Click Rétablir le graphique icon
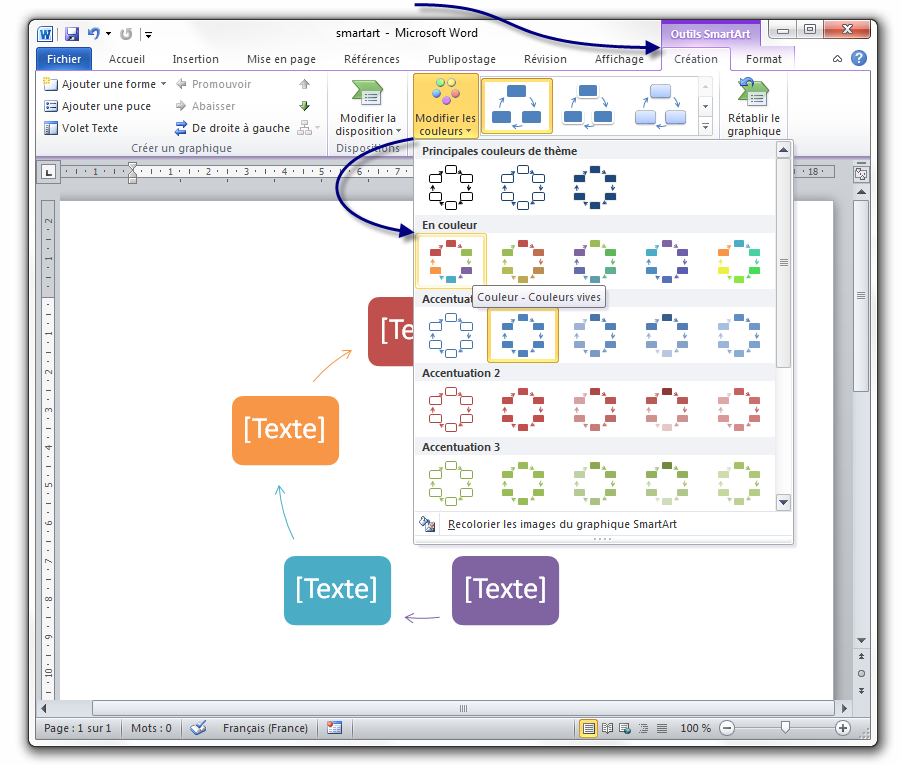Image resolution: width=901 pixels, height=765 pixels. 753,94
